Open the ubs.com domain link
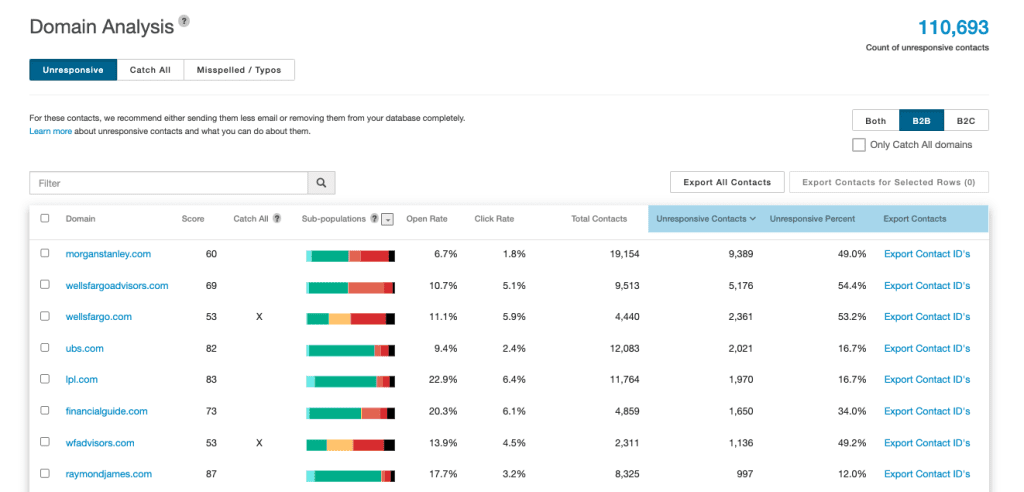Image resolution: width=1024 pixels, height=492 pixels. [85, 348]
